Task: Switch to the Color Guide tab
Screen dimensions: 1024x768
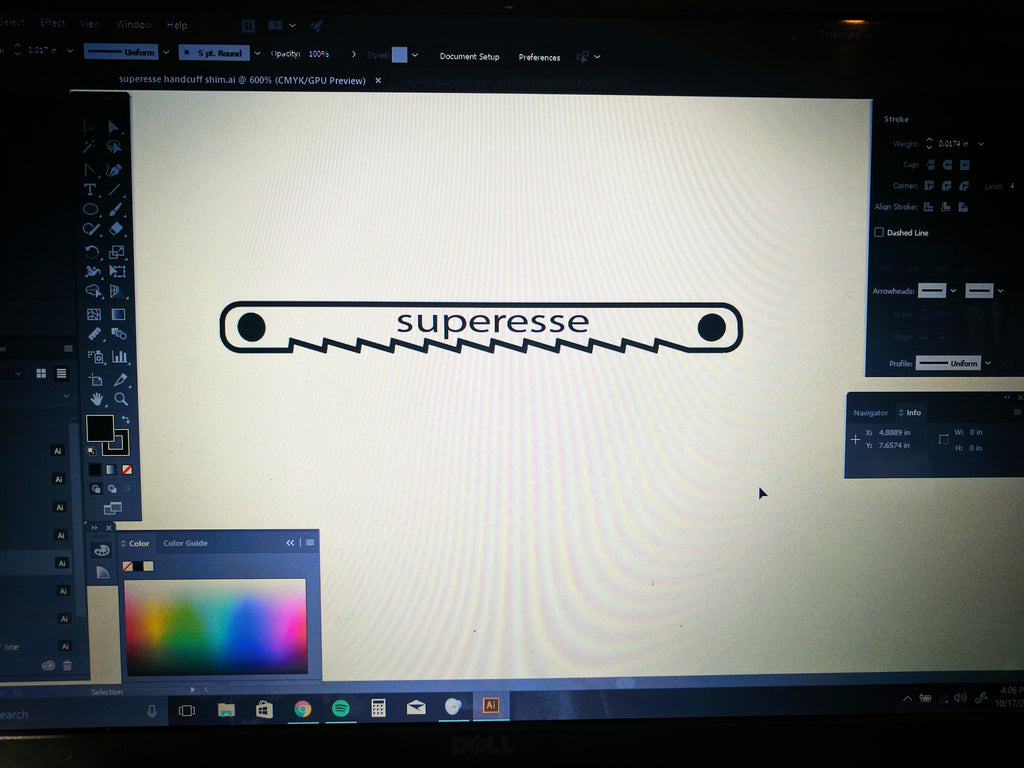Action: (x=185, y=543)
